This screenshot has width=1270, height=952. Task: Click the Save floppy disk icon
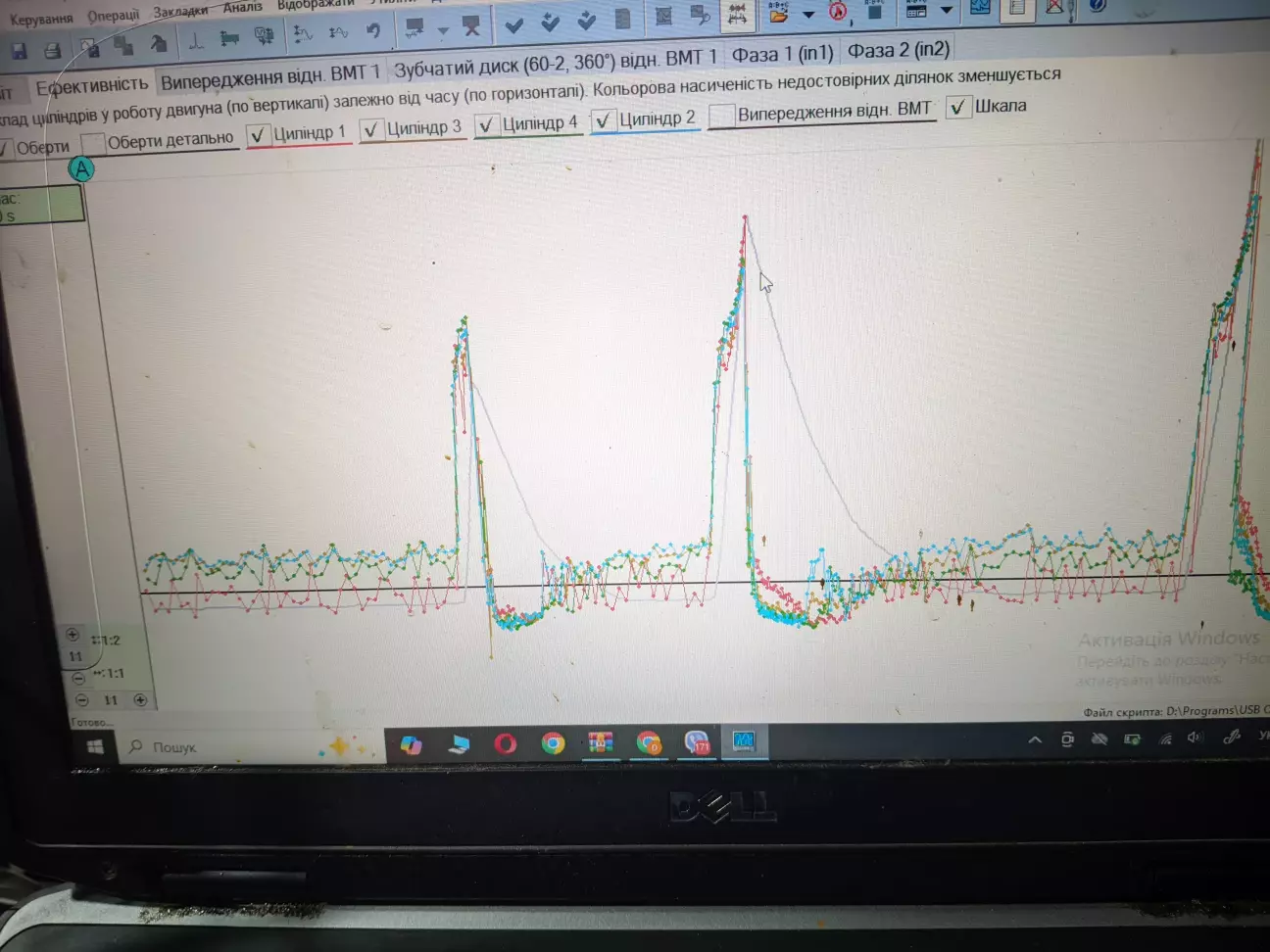[x=19, y=50]
